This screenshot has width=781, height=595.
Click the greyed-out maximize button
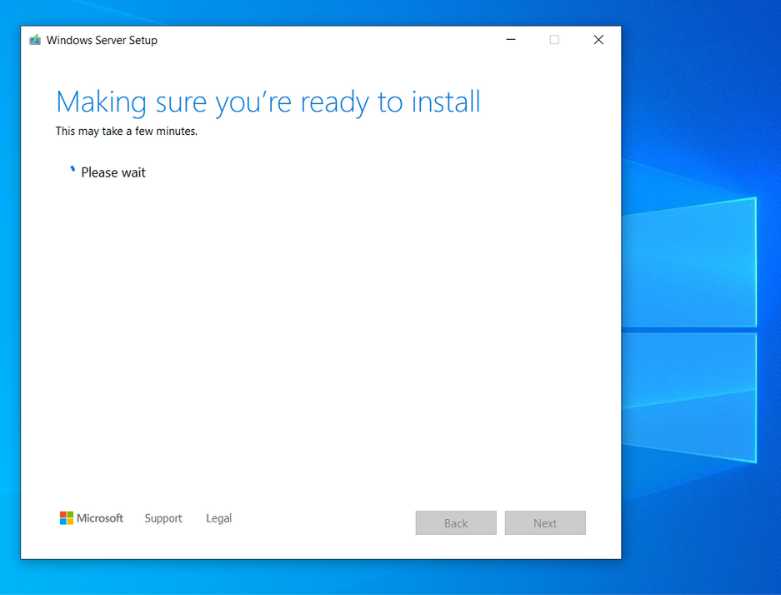pos(554,40)
